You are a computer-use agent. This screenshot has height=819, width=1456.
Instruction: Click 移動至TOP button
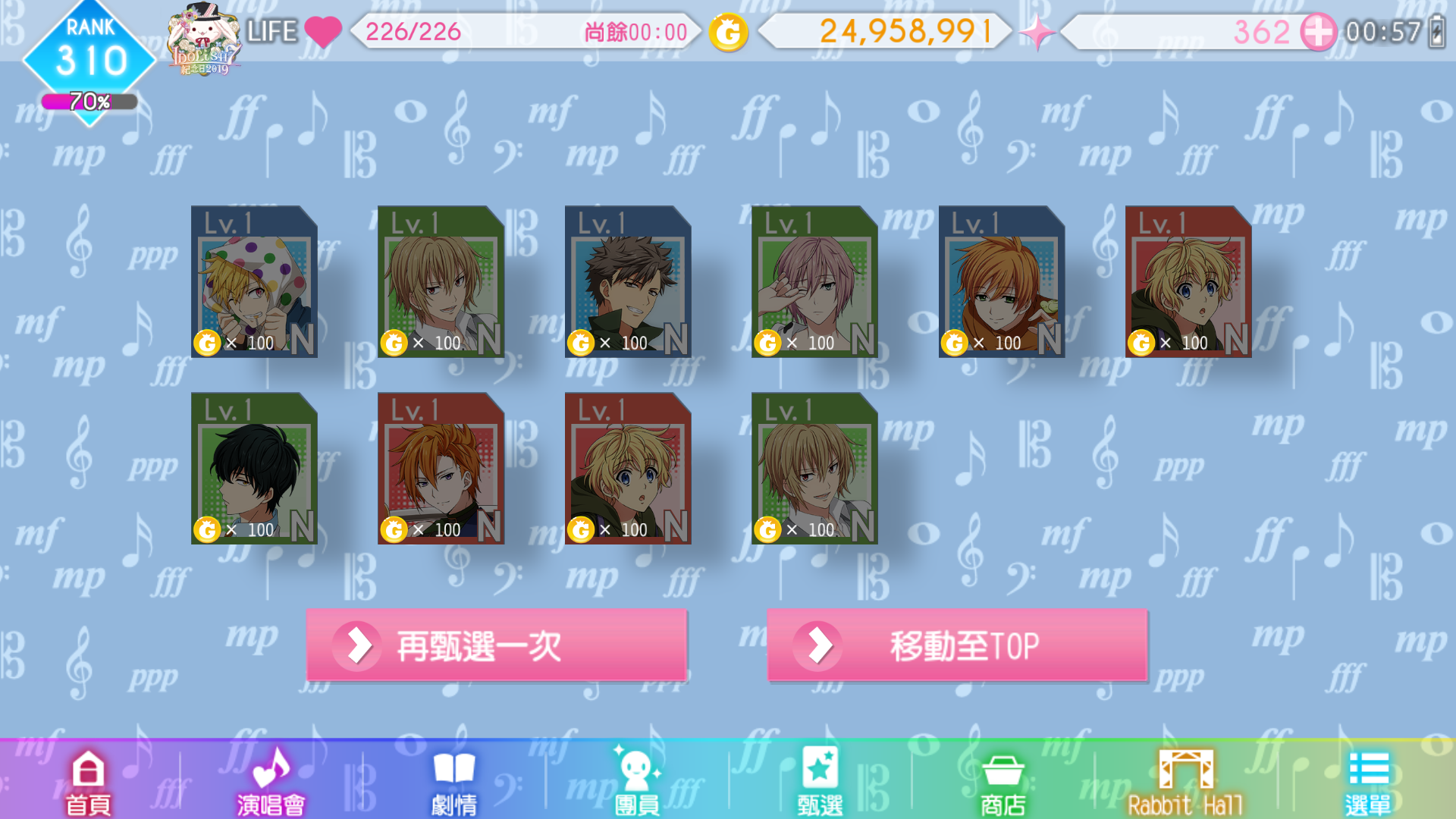click(x=957, y=645)
